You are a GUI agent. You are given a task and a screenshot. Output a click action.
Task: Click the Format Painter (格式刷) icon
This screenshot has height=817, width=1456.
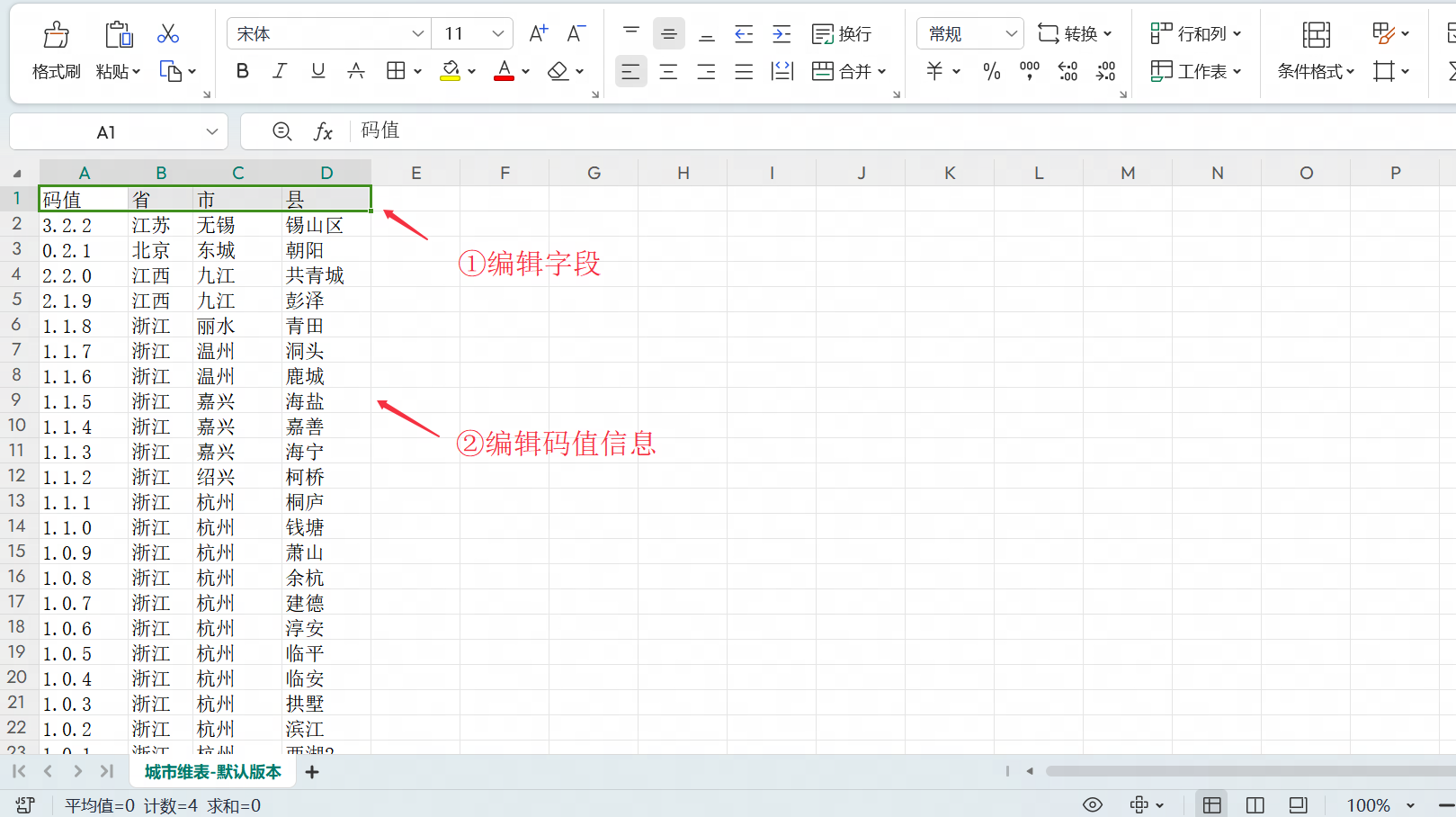click(56, 36)
